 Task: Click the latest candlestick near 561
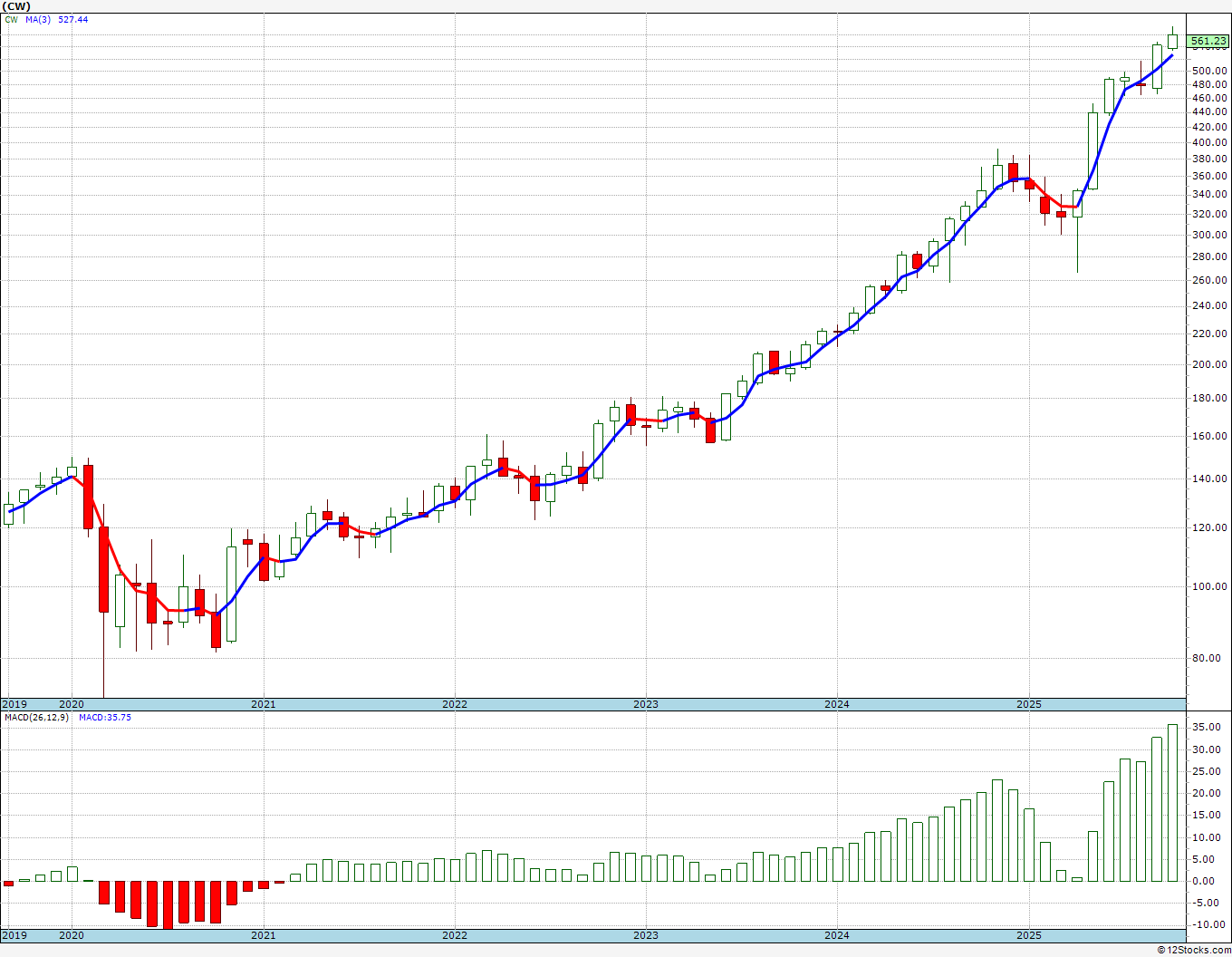pos(1173,38)
